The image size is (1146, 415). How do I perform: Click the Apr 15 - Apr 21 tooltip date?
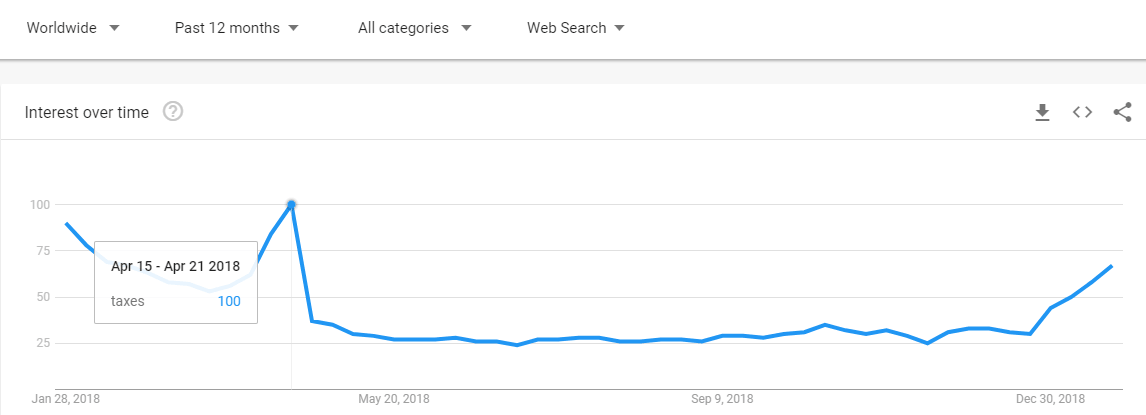point(175,267)
